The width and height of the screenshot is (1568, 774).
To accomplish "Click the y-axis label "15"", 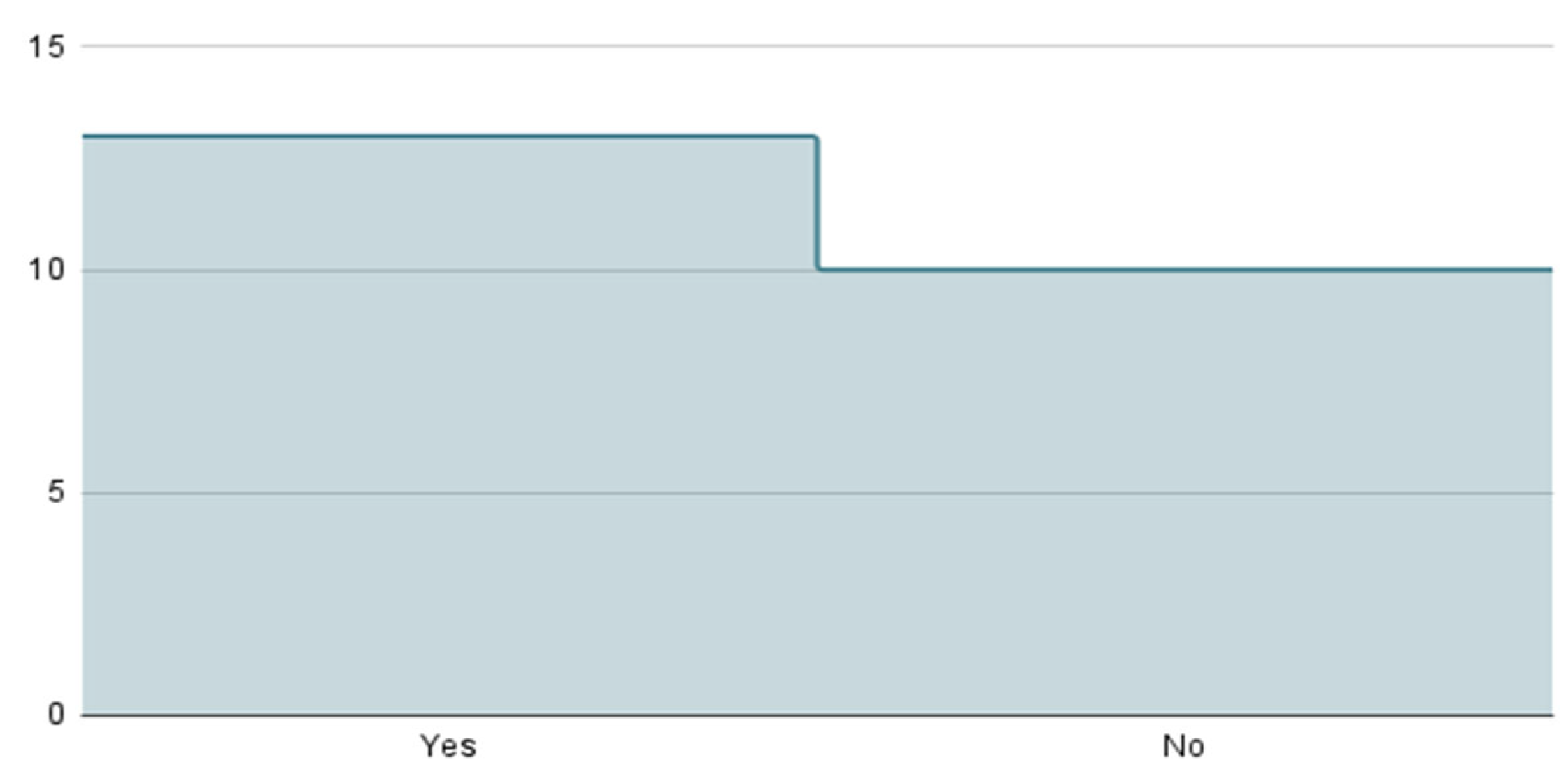I will [x=46, y=47].
